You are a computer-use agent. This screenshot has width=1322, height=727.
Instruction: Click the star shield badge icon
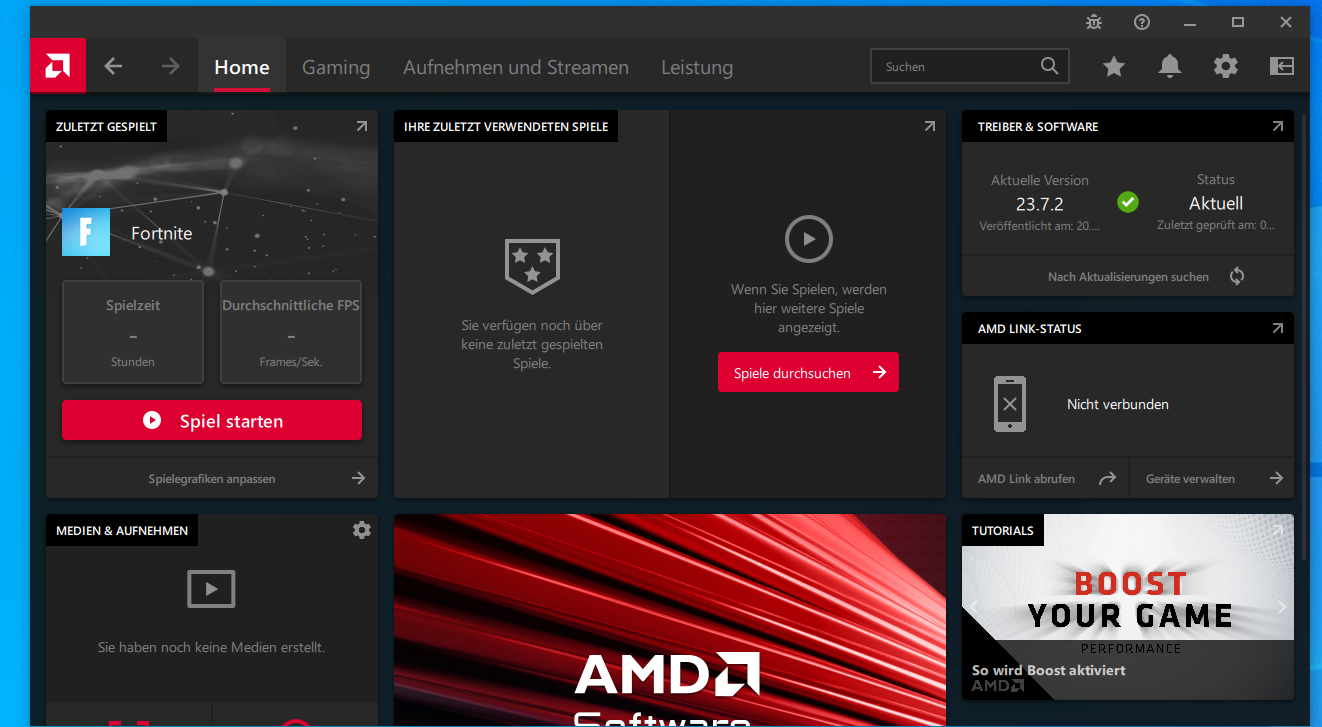click(532, 266)
